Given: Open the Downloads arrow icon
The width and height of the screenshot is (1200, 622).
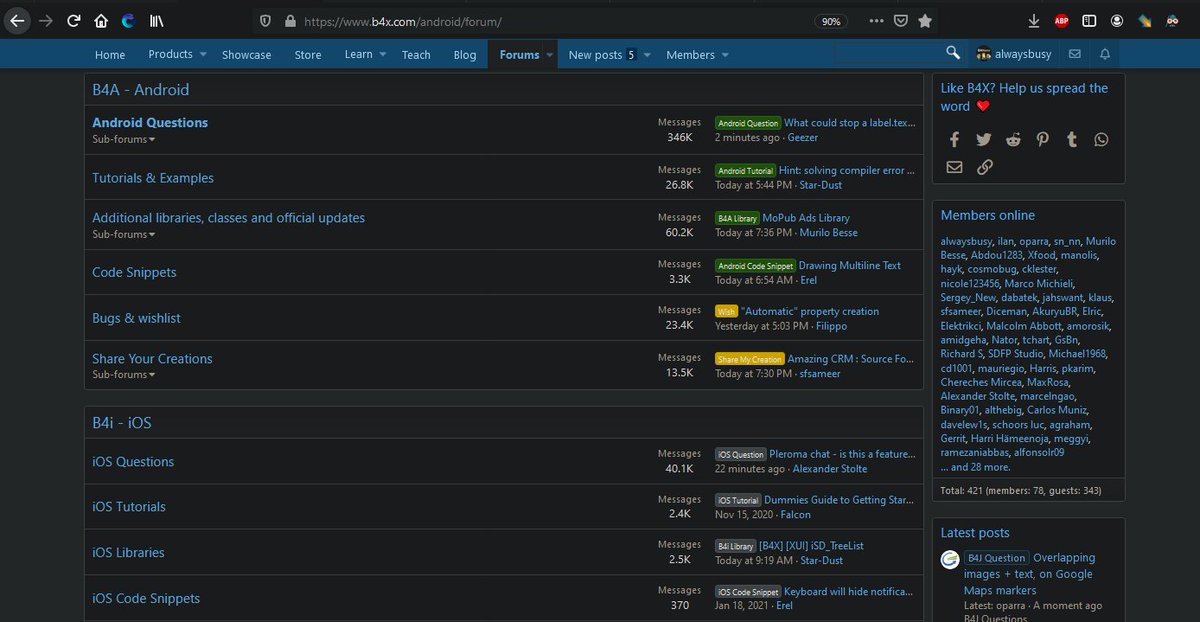Looking at the screenshot, I should [x=1034, y=20].
